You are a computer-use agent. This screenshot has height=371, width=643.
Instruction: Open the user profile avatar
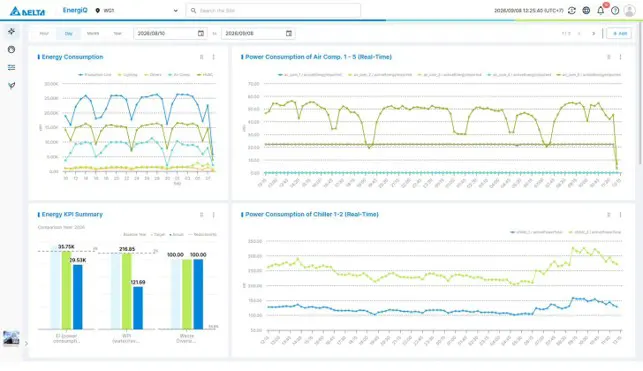(629, 11)
